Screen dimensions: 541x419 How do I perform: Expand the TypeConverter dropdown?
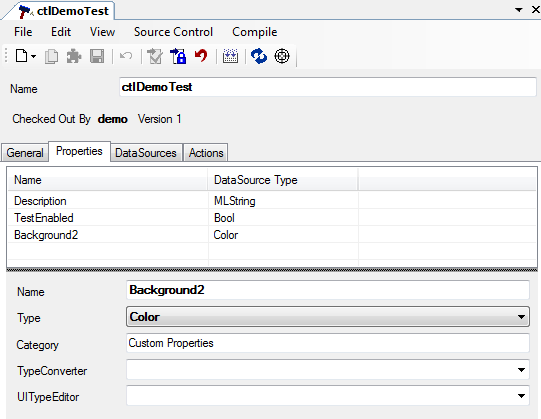[521, 370]
